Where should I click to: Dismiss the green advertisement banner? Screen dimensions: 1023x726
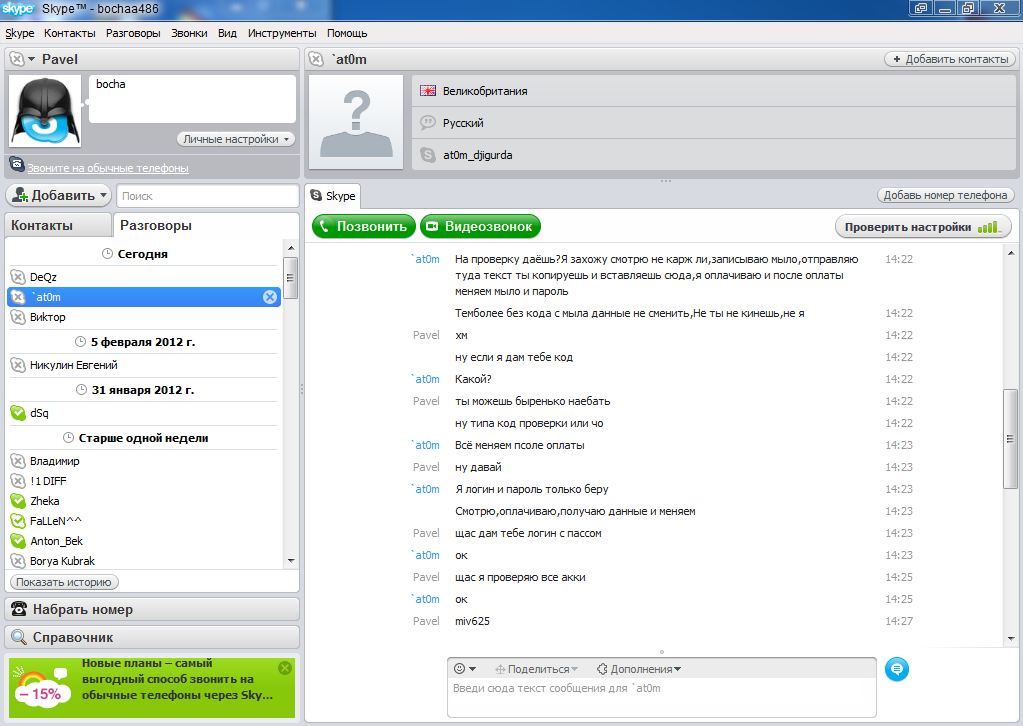click(x=285, y=667)
